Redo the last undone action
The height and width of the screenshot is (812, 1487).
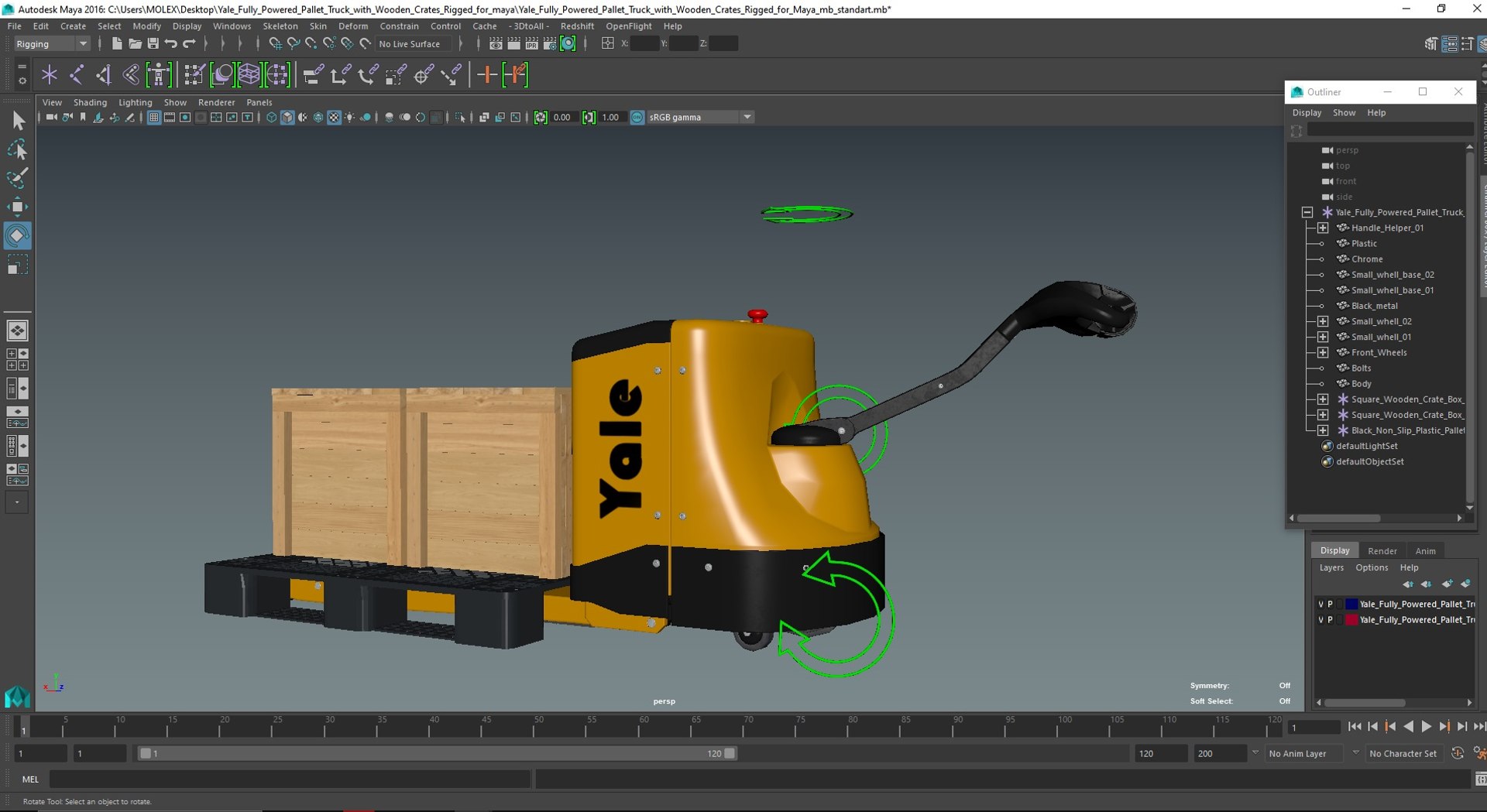pos(189,44)
